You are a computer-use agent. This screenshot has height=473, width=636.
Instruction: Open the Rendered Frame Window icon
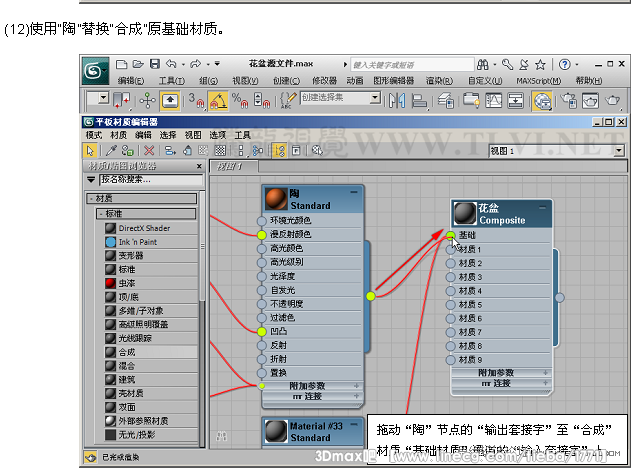[x=590, y=100]
